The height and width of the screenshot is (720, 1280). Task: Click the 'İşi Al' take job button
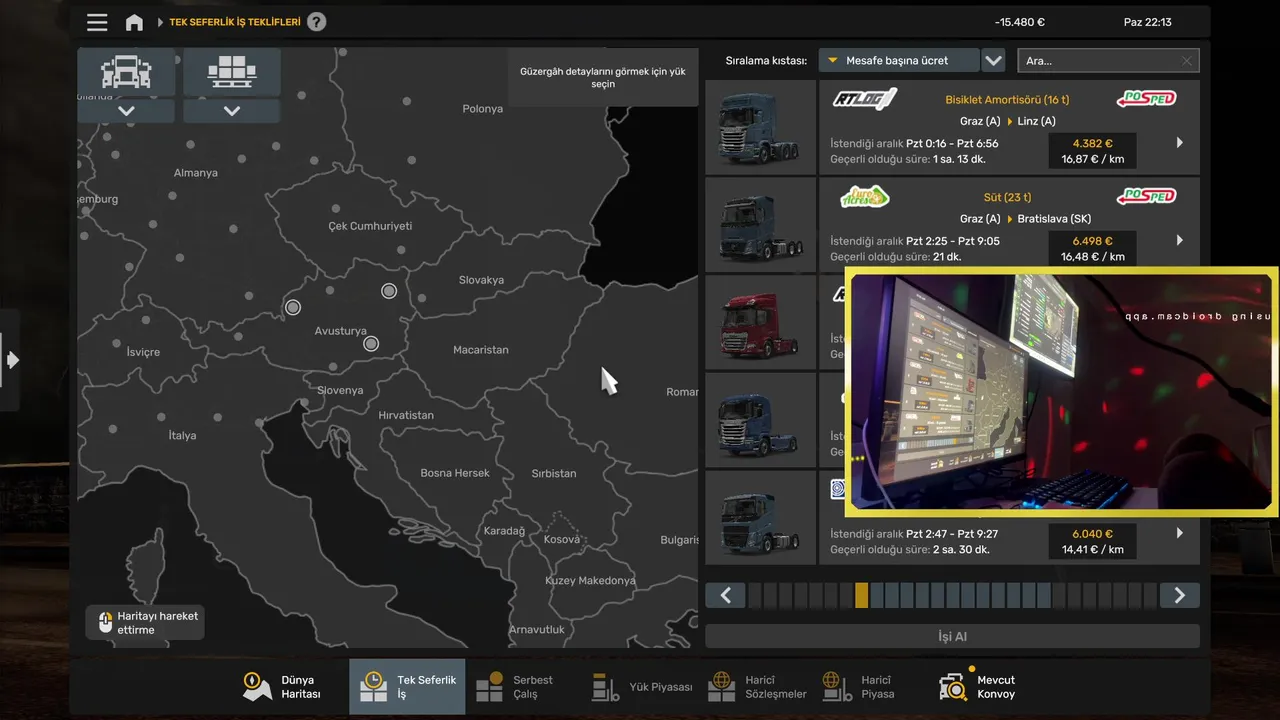(952, 636)
